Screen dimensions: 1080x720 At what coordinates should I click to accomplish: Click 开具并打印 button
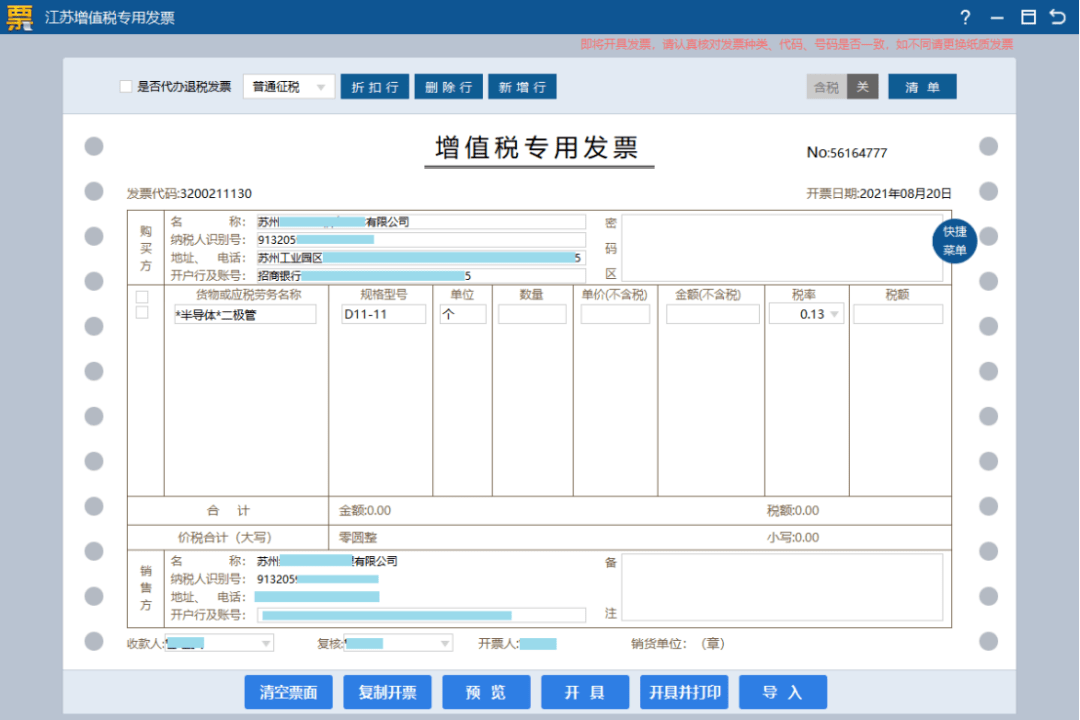[685, 692]
